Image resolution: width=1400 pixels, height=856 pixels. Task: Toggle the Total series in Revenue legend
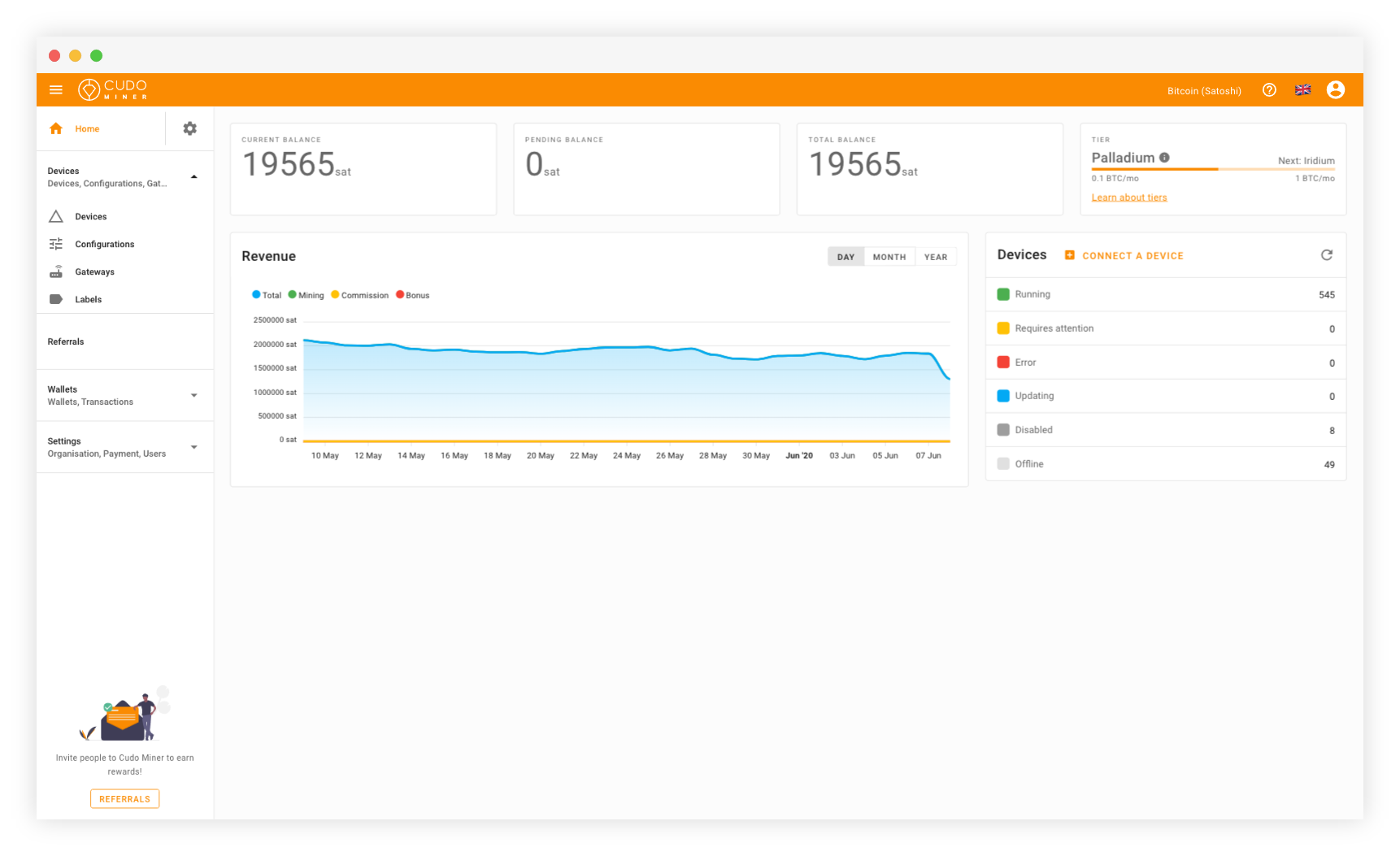click(267, 294)
